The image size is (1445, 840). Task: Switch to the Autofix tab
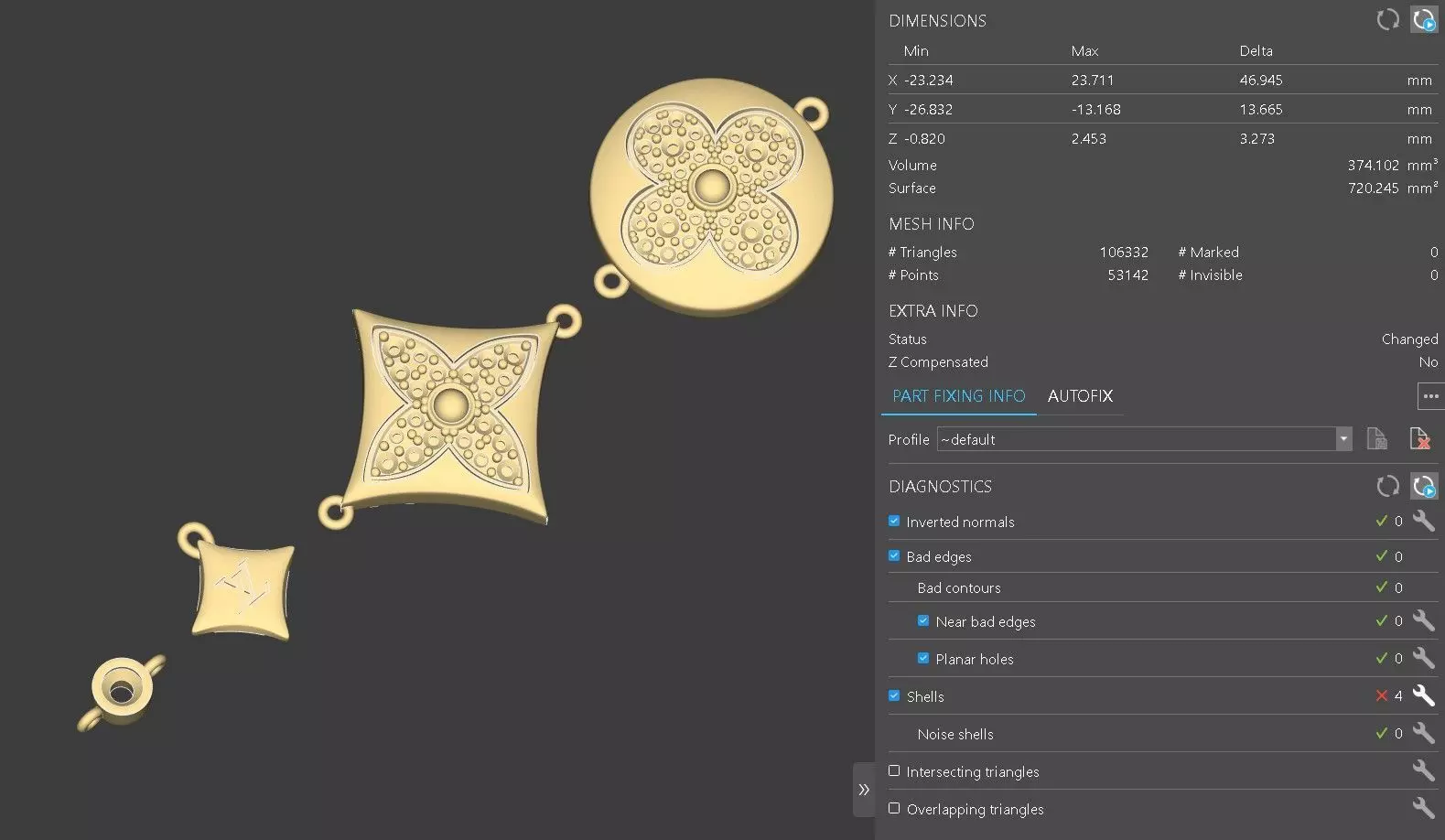pos(1080,396)
